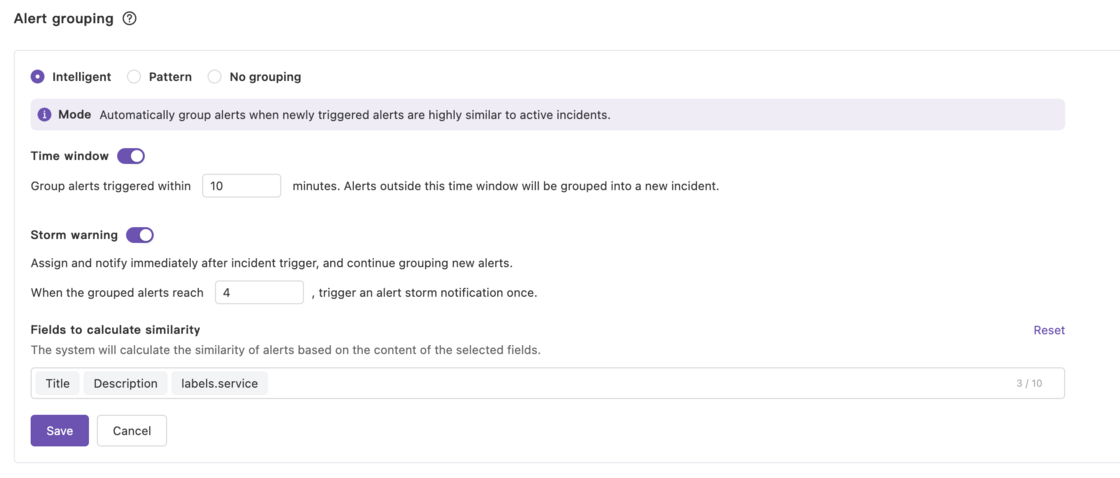Disable the Time window toggle
The height and width of the screenshot is (478, 1120).
click(131, 156)
